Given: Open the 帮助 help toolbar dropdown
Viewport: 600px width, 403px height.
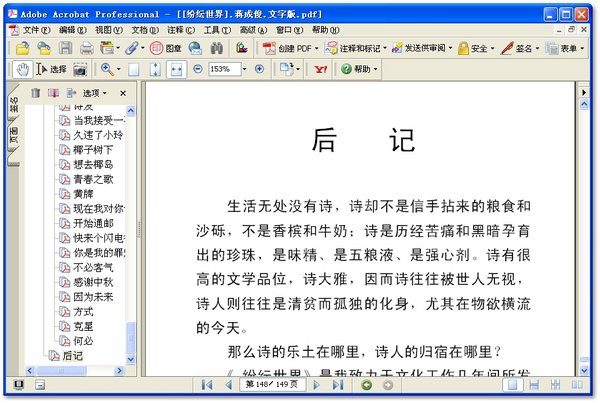Looking at the screenshot, I should click(x=359, y=69).
